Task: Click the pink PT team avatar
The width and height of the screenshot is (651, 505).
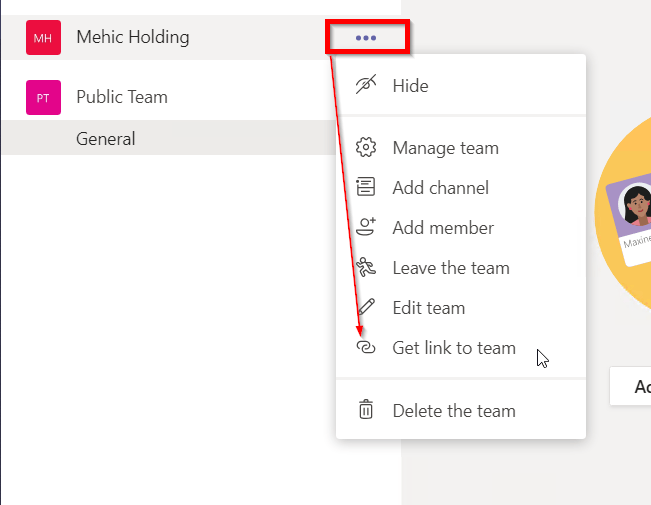Action: tap(43, 98)
